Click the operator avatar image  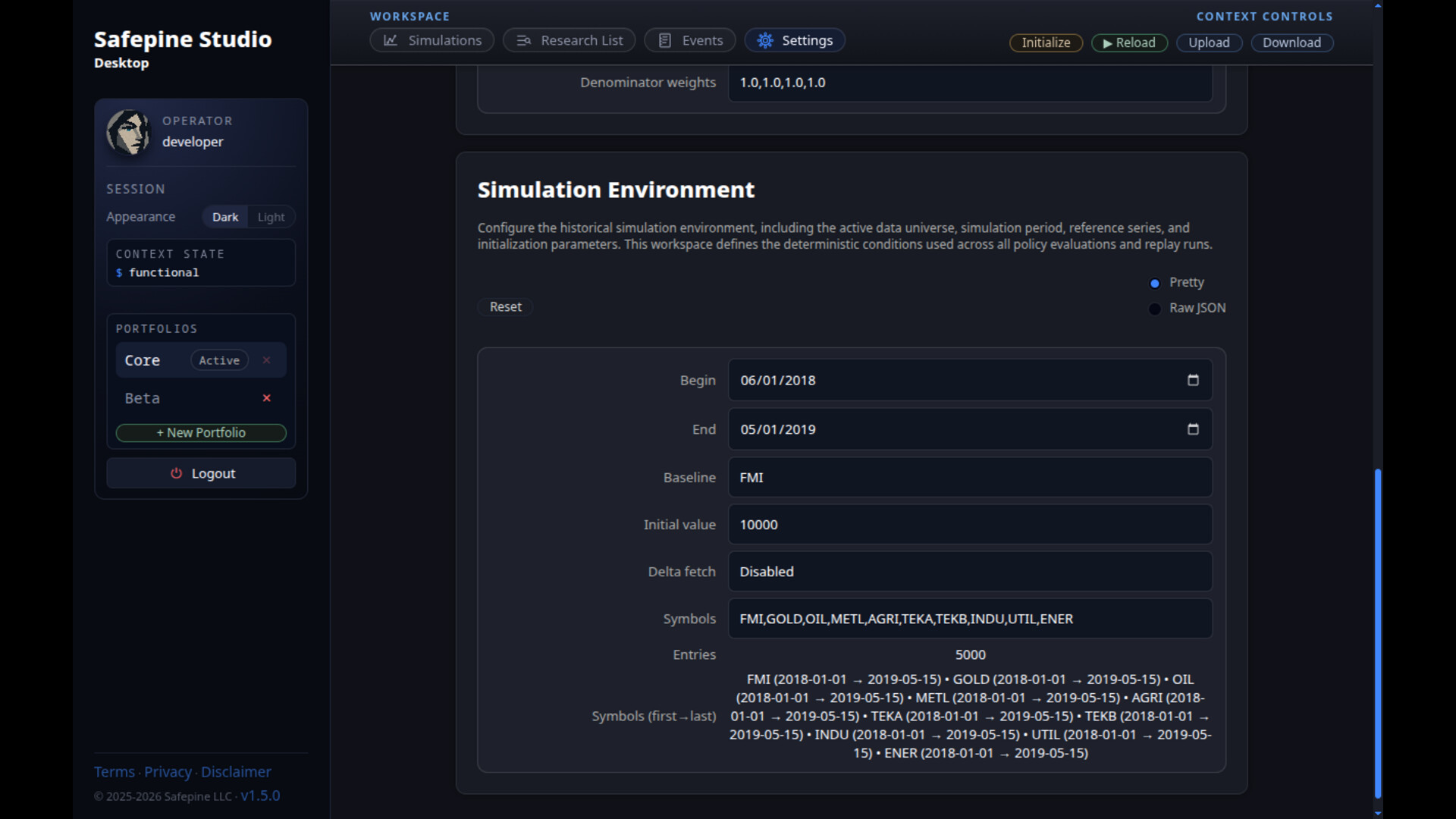(128, 132)
